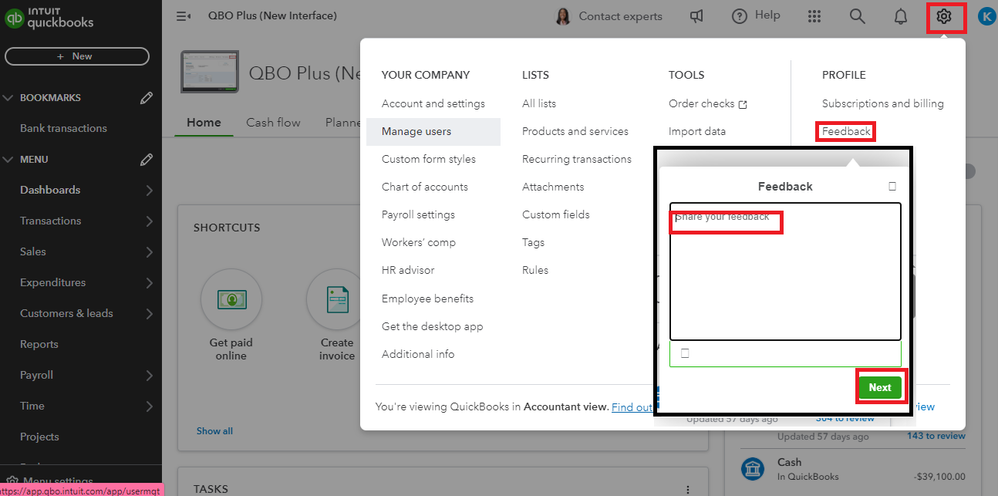This screenshot has width=998, height=496.
Task: Click the Order checks external link
Action: click(x=707, y=103)
